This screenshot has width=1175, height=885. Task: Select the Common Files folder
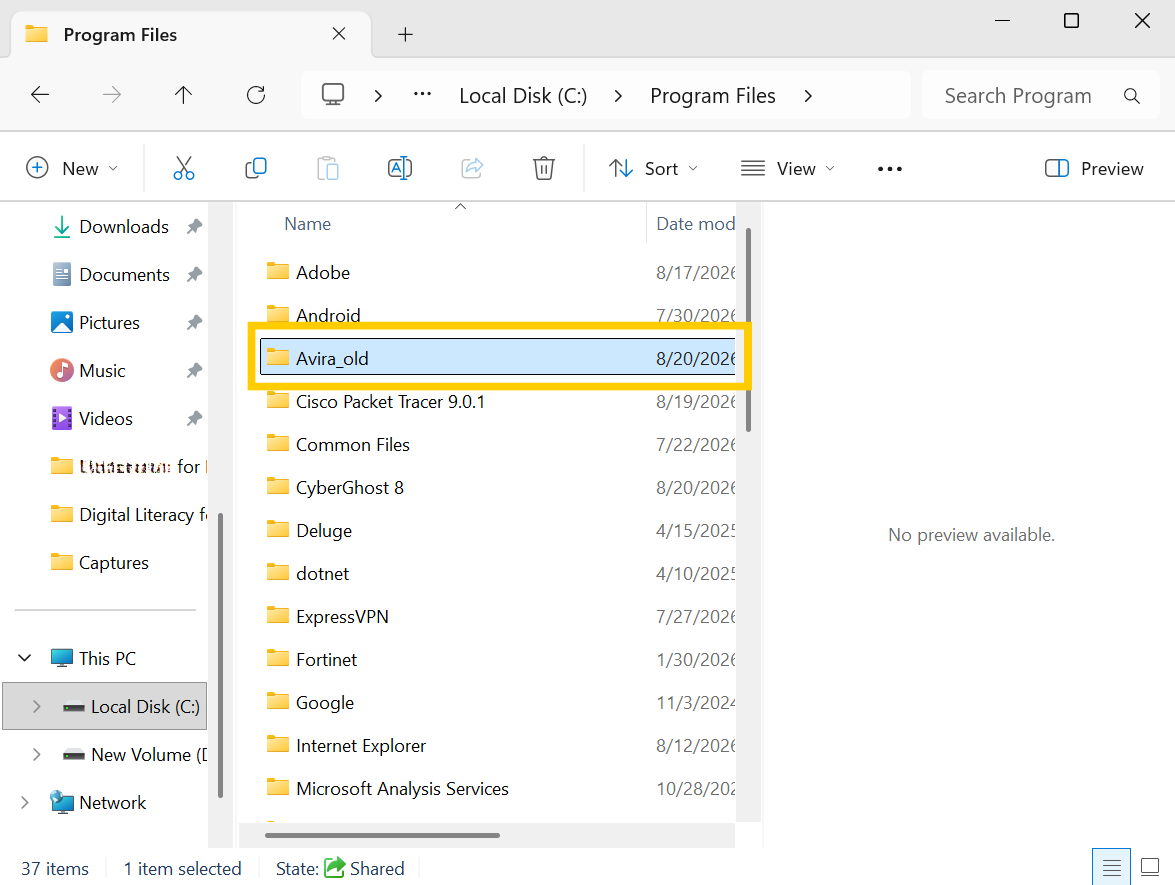pos(498,444)
